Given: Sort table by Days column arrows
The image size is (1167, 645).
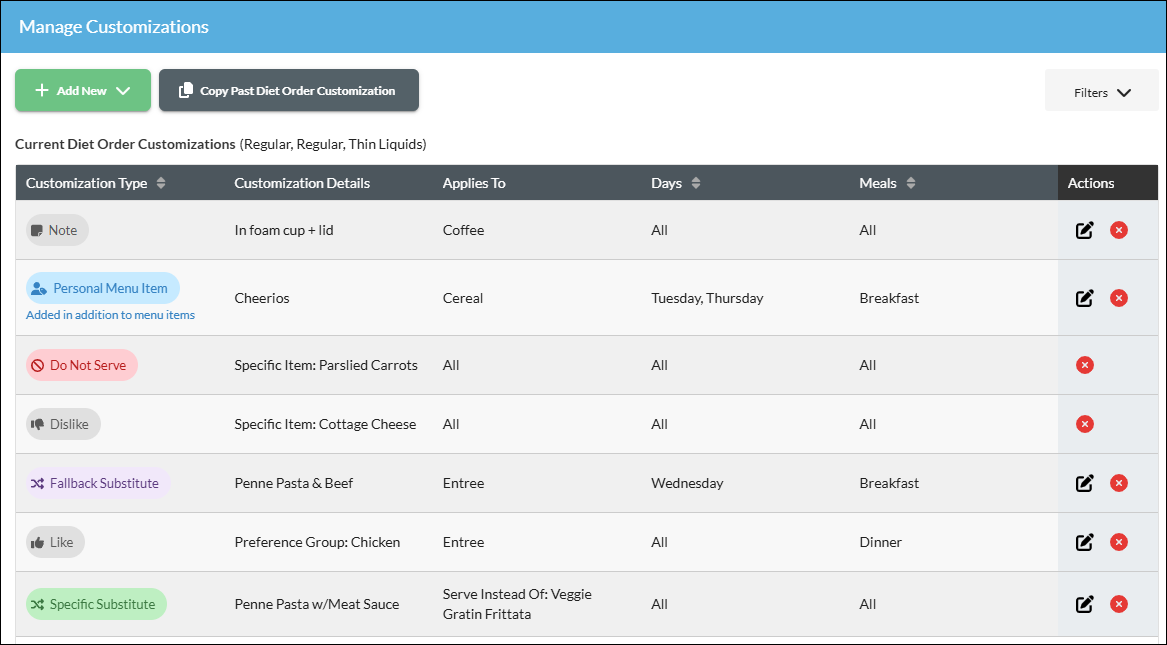Looking at the screenshot, I should [x=695, y=183].
